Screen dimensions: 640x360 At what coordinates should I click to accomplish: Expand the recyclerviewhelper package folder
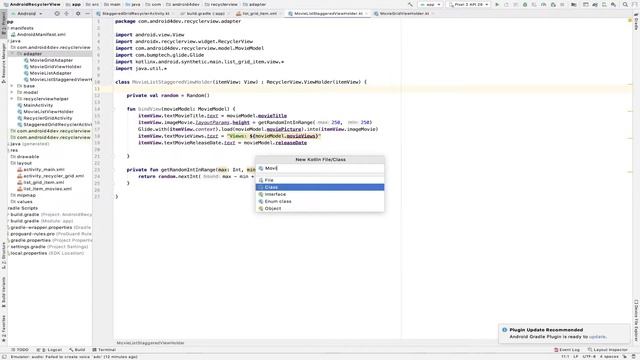point(12,99)
